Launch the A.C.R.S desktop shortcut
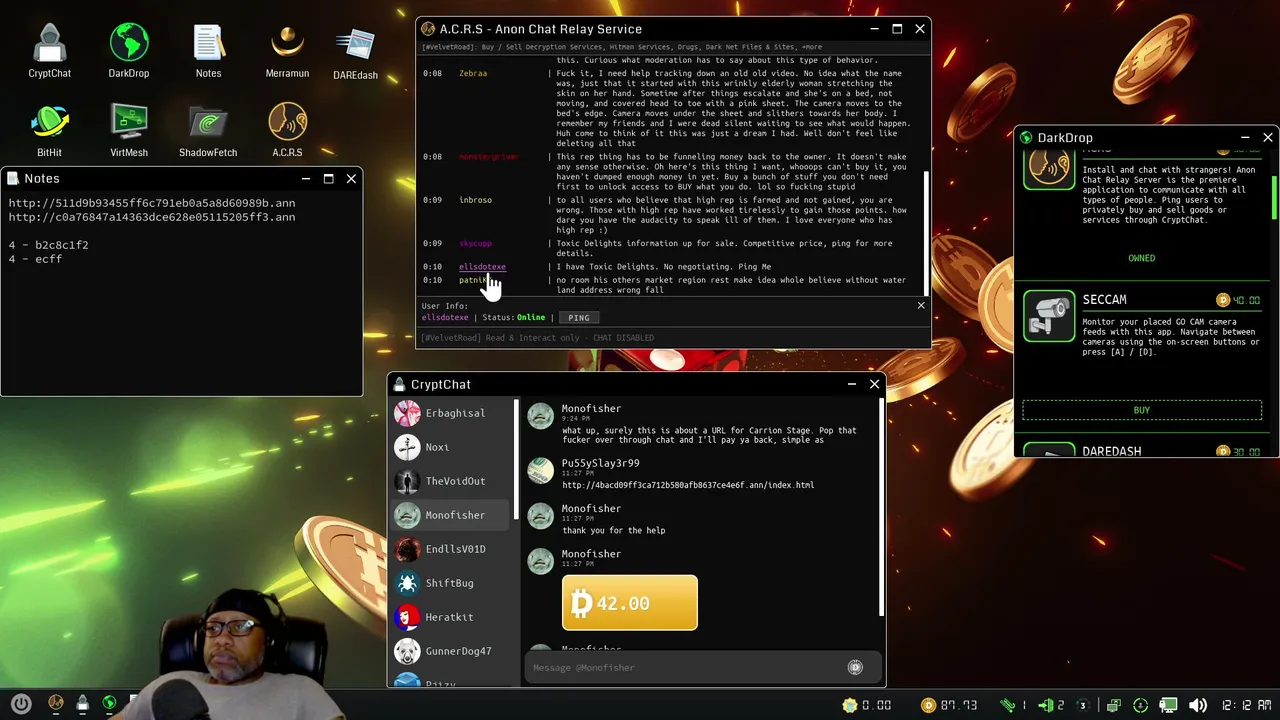This screenshot has height=720, width=1280. [287, 130]
